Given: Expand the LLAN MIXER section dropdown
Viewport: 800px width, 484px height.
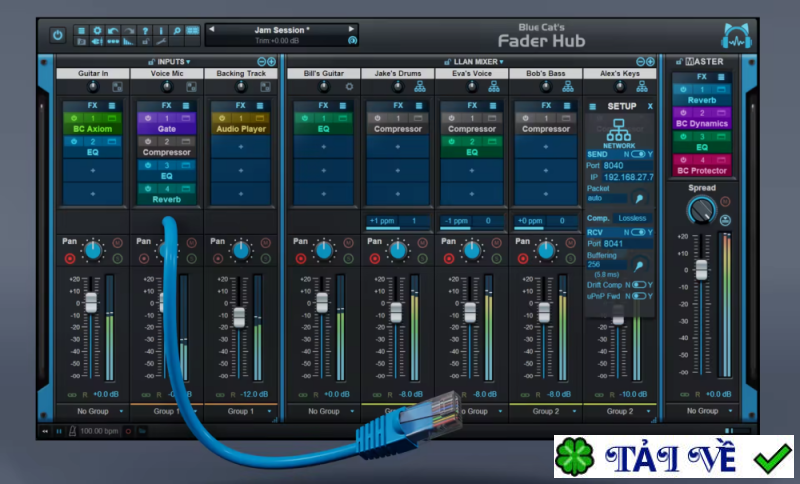Looking at the screenshot, I should click(x=501, y=62).
